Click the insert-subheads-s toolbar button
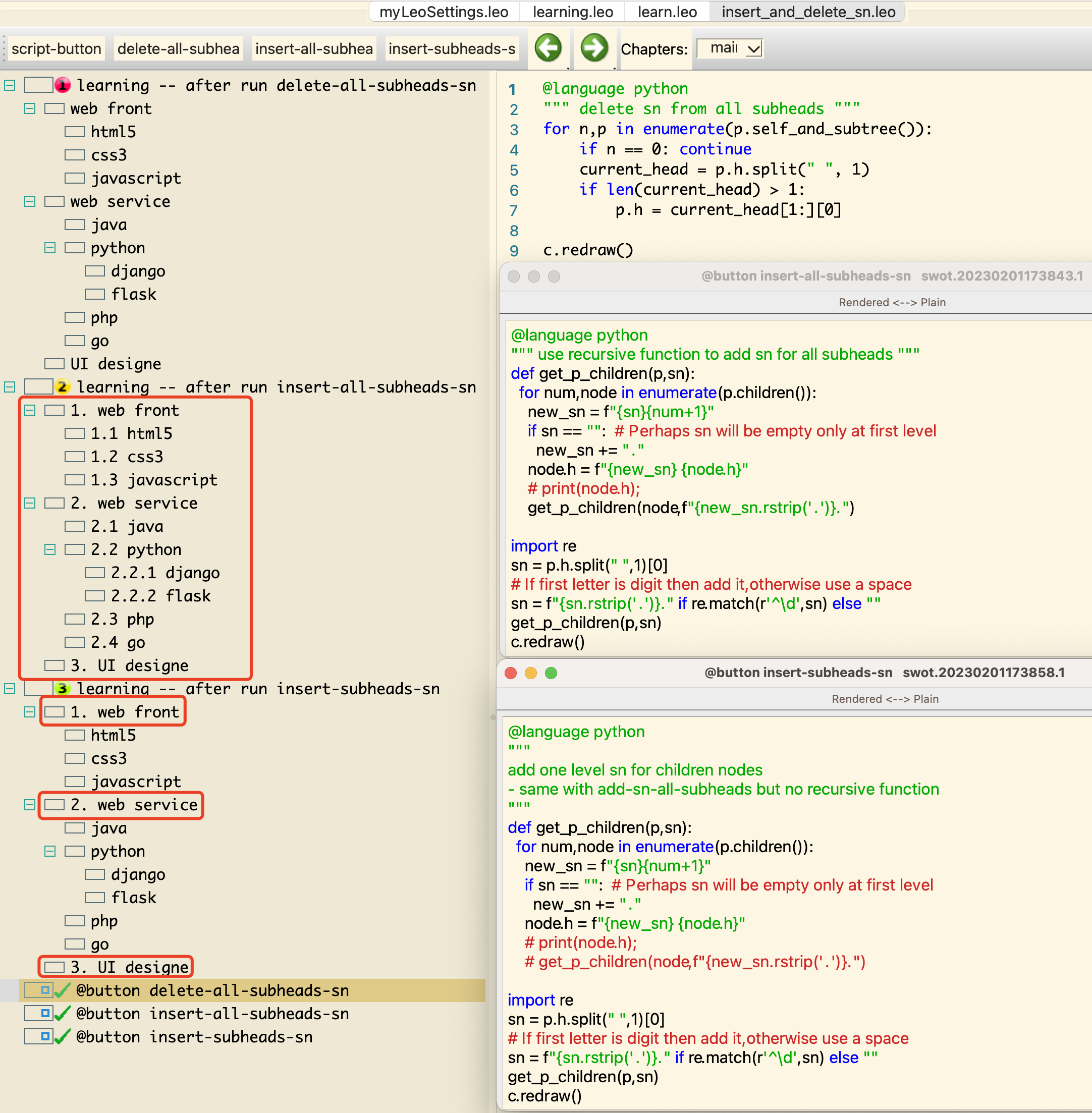1092x1113 pixels. pos(451,49)
